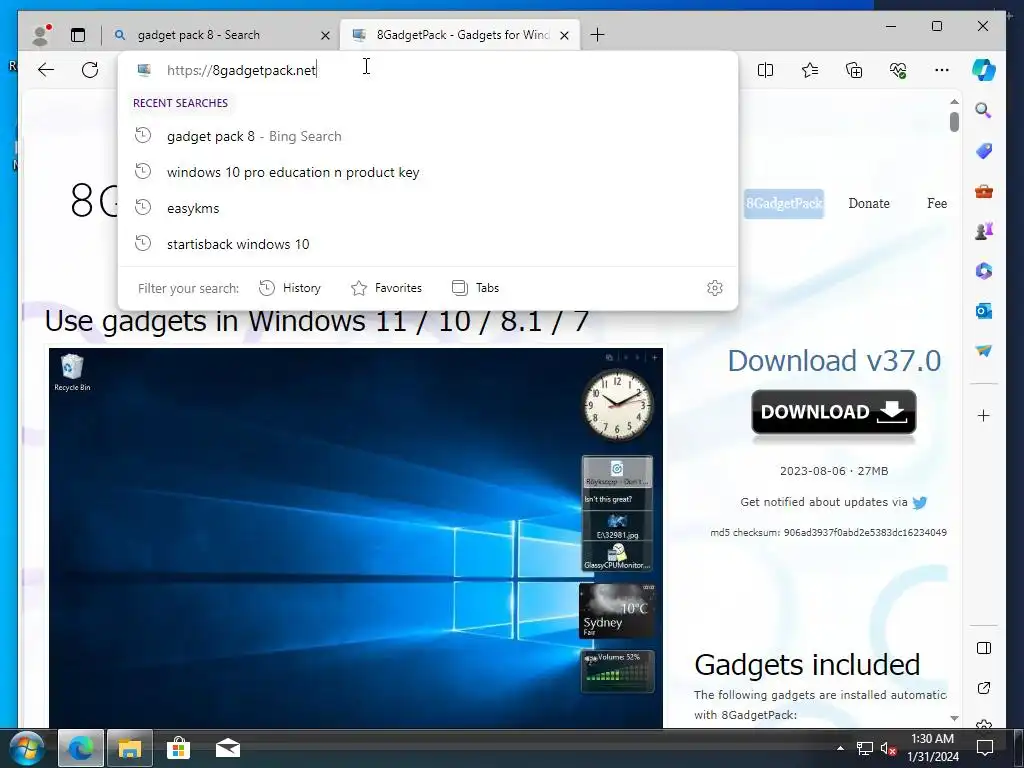This screenshot has height=768, width=1024.
Task: Click the black DOWNLOAD button
Action: (x=834, y=412)
